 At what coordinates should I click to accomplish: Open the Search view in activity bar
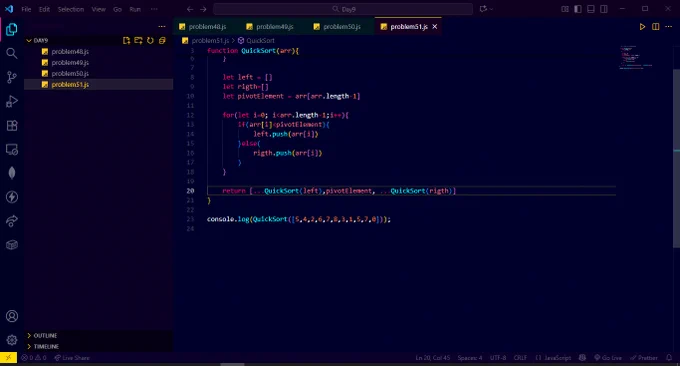click(12, 53)
